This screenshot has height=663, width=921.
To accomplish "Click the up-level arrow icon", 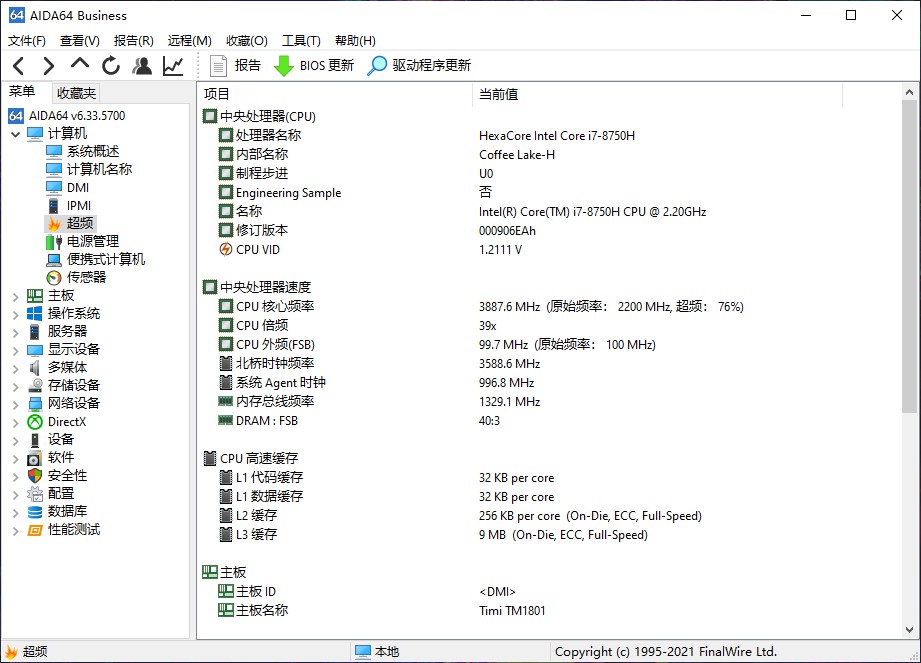I will click(x=80, y=65).
